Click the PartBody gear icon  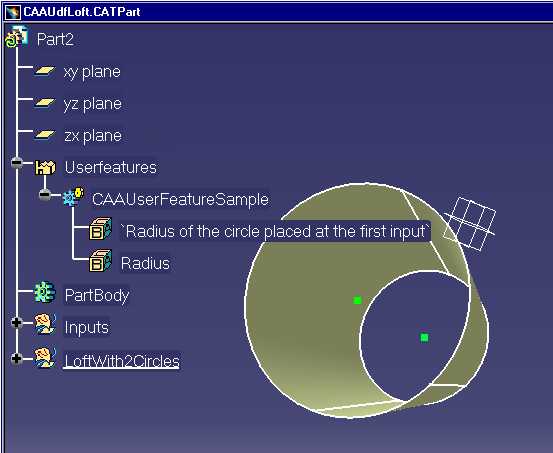click(x=45, y=292)
